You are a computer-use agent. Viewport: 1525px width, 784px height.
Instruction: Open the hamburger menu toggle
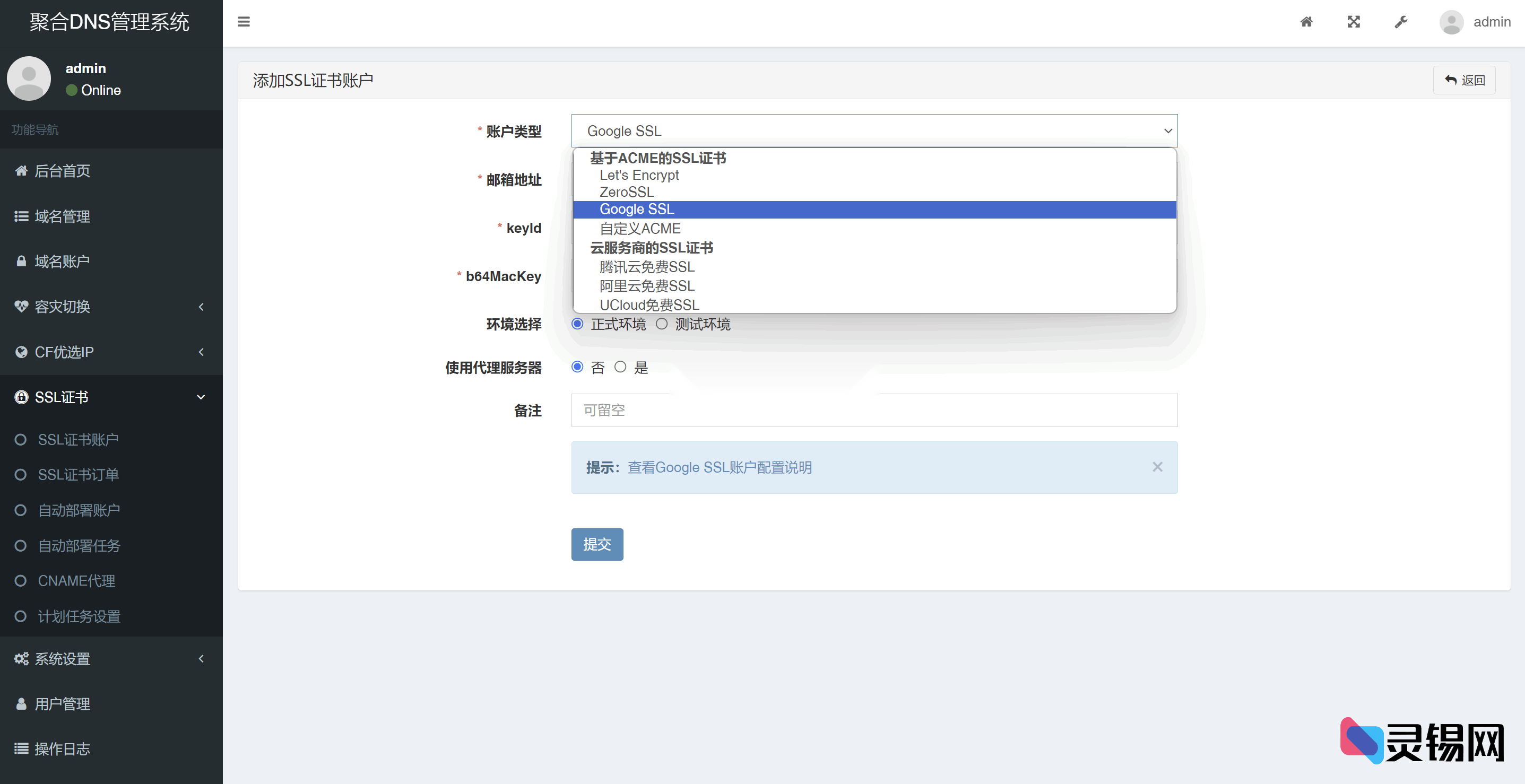(x=244, y=21)
